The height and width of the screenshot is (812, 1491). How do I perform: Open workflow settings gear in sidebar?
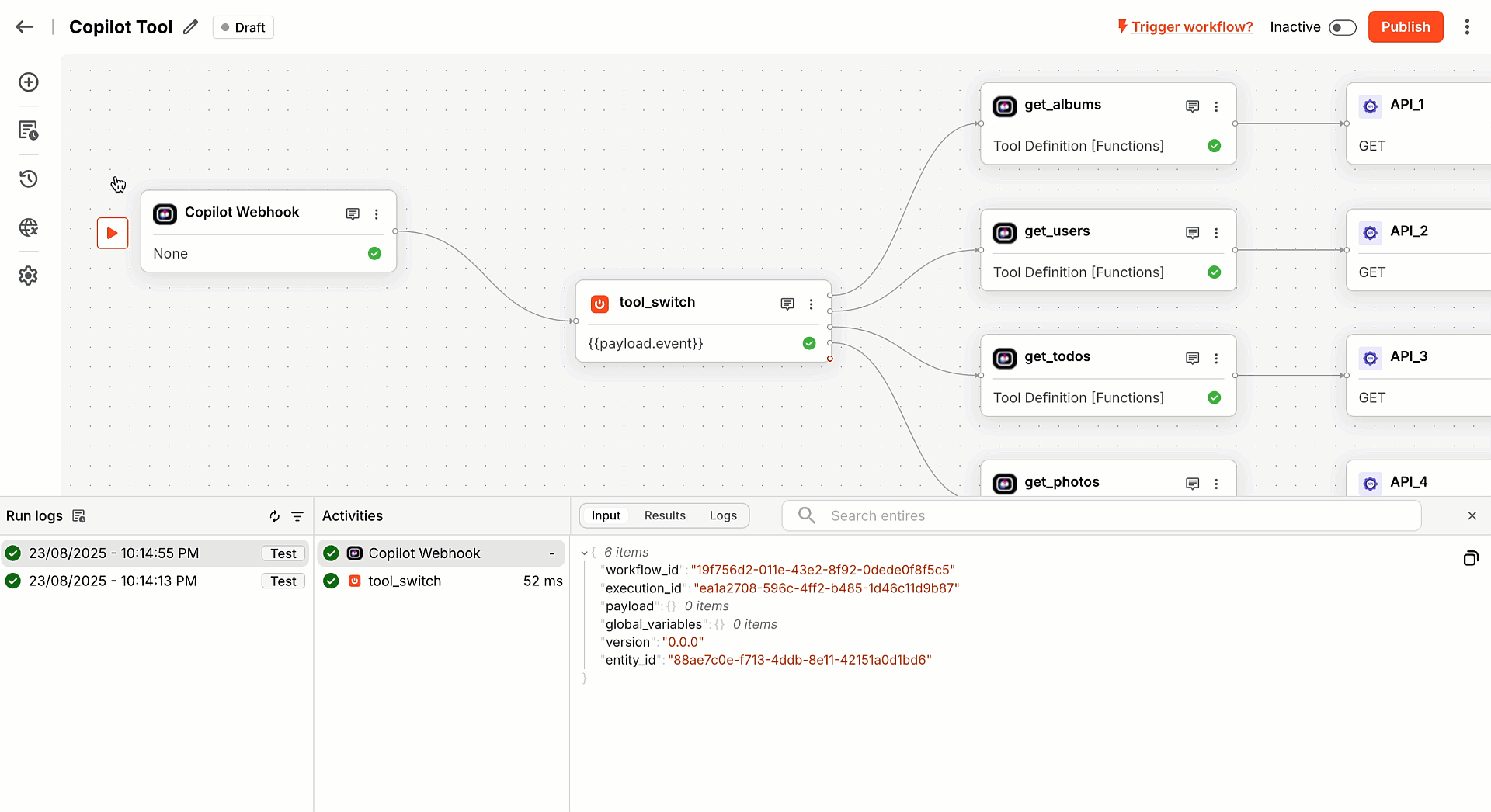29,276
